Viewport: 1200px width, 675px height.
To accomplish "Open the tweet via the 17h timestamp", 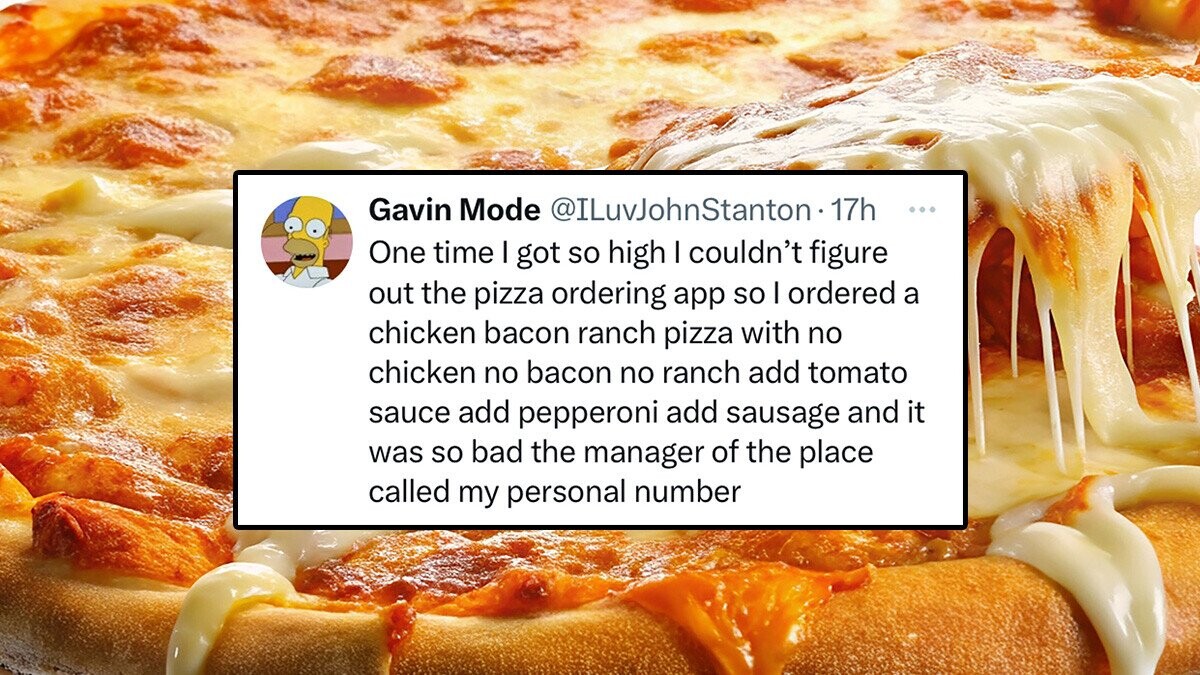I will tap(853, 210).
